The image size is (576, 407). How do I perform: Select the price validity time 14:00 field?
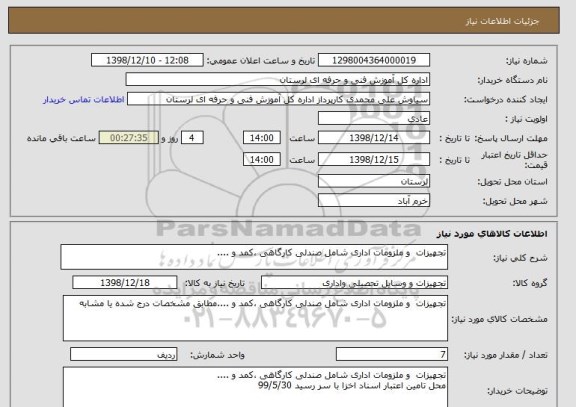click(x=262, y=159)
